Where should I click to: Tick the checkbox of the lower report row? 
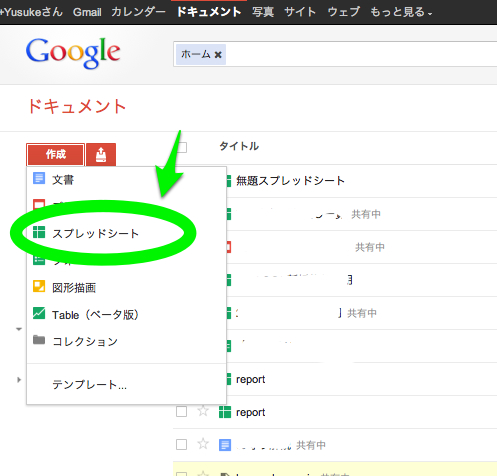pyautogui.click(x=181, y=412)
